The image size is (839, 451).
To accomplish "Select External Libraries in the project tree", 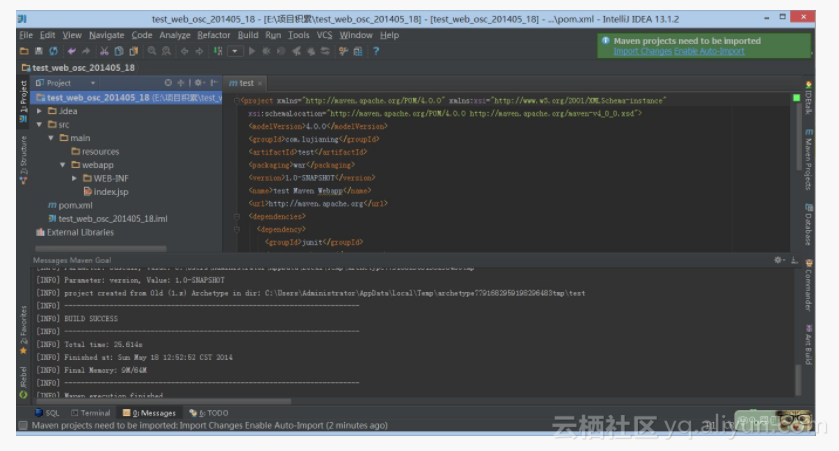I will click(74, 232).
